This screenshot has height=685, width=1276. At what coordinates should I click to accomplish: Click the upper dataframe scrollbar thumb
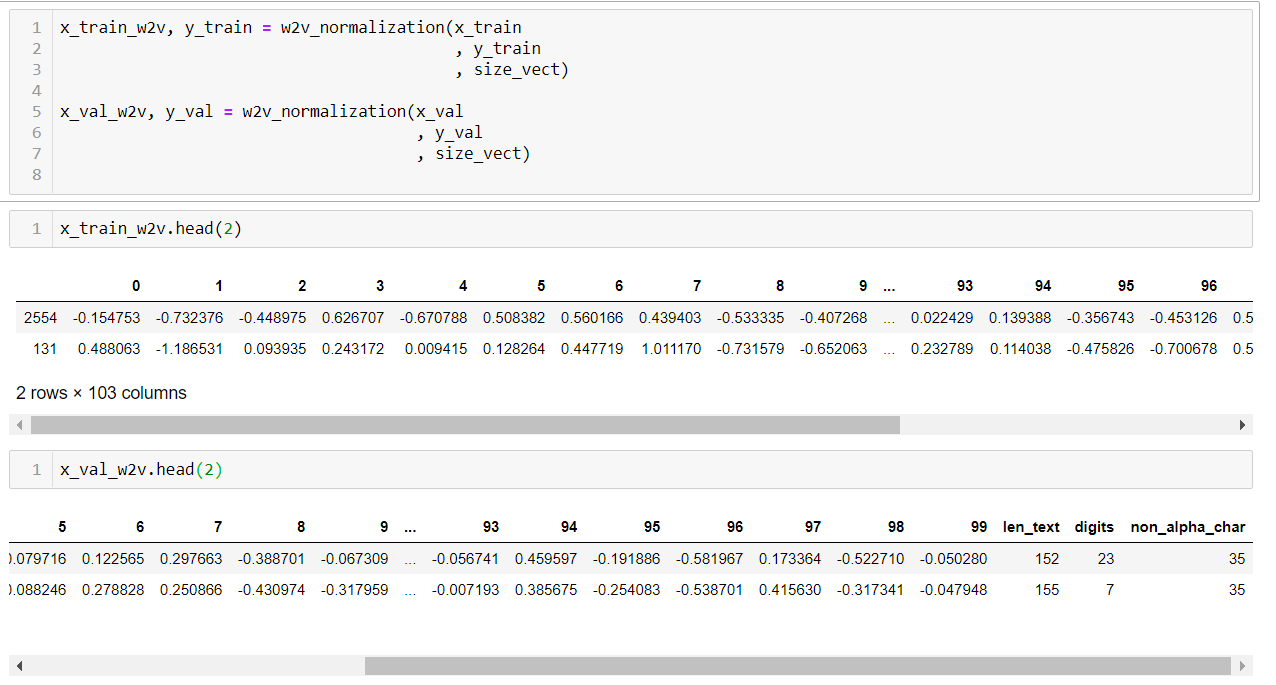point(465,424)
